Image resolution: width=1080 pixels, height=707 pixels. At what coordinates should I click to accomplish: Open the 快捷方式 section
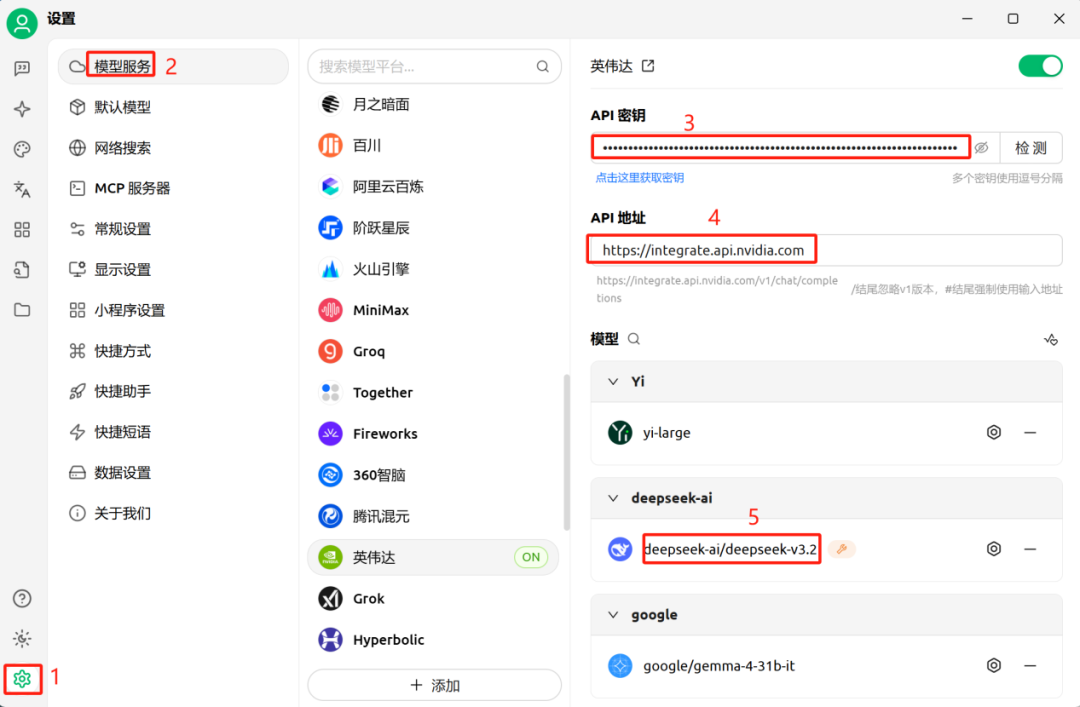coord(174,351)
